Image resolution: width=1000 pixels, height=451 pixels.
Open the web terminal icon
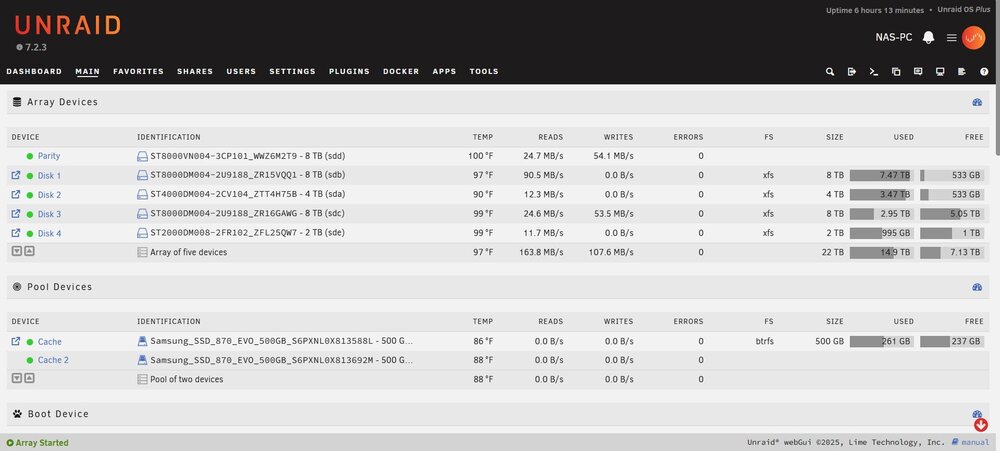click(874, 71)
